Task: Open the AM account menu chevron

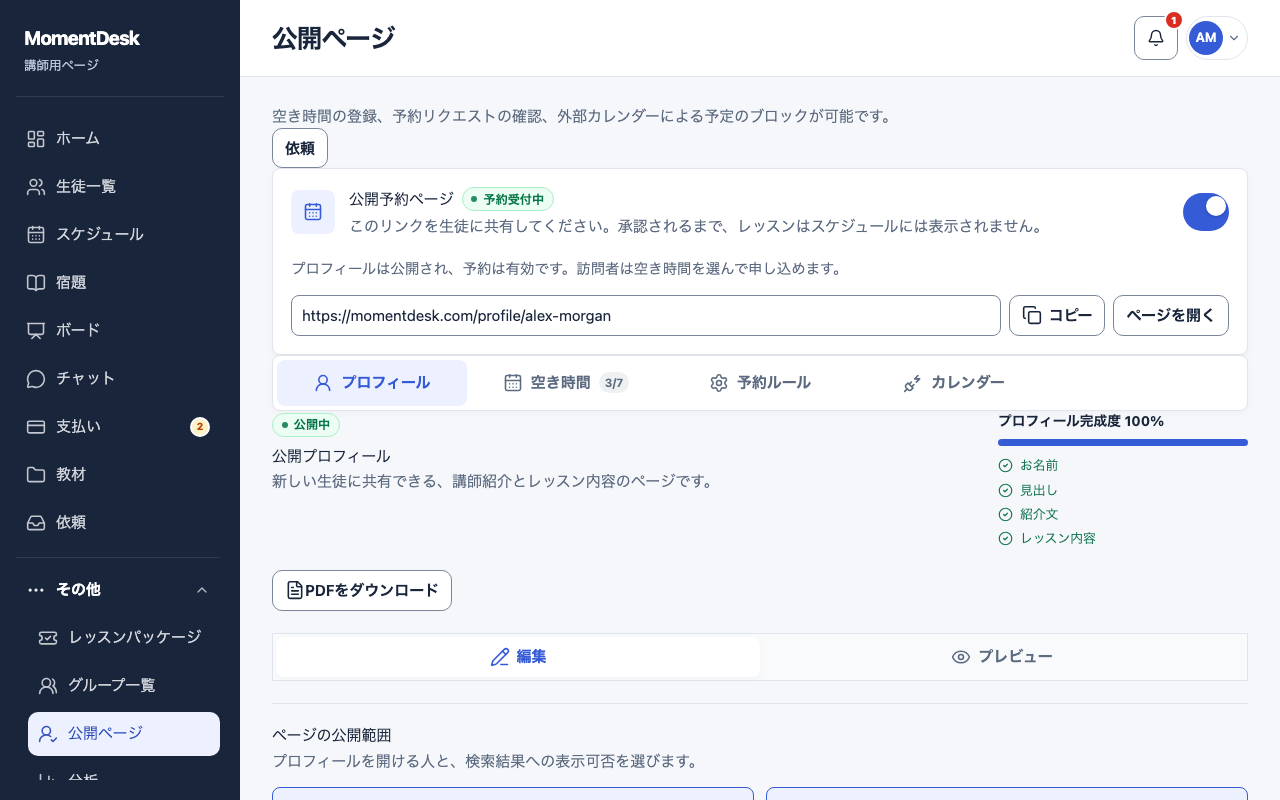Action: (1234, 38)
